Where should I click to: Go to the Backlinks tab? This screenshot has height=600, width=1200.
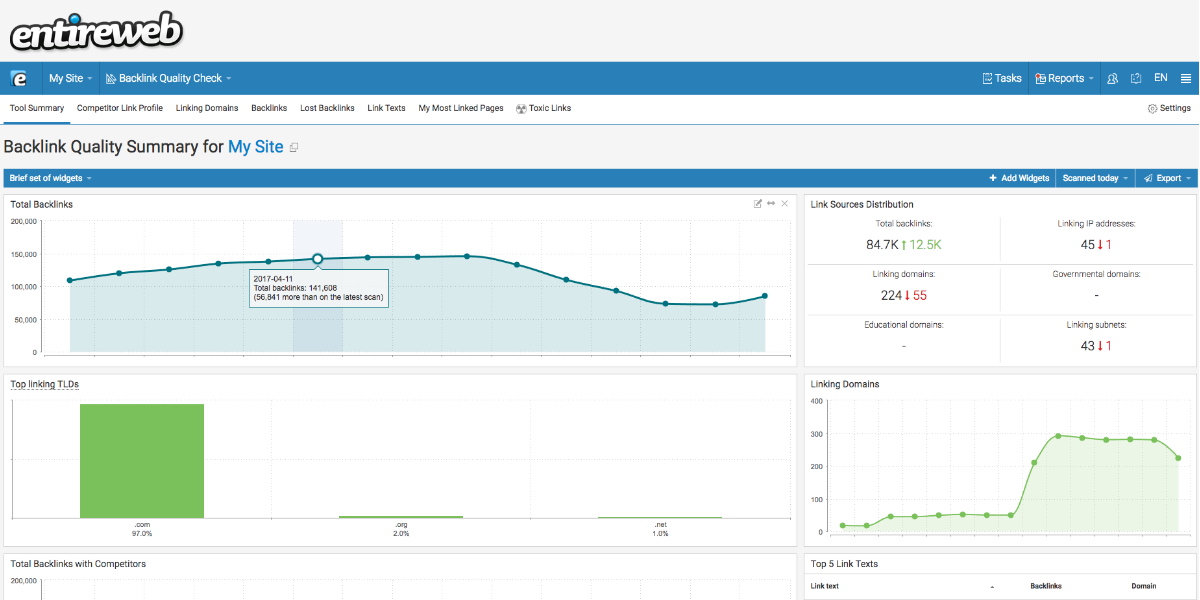(x=269, y=108)
